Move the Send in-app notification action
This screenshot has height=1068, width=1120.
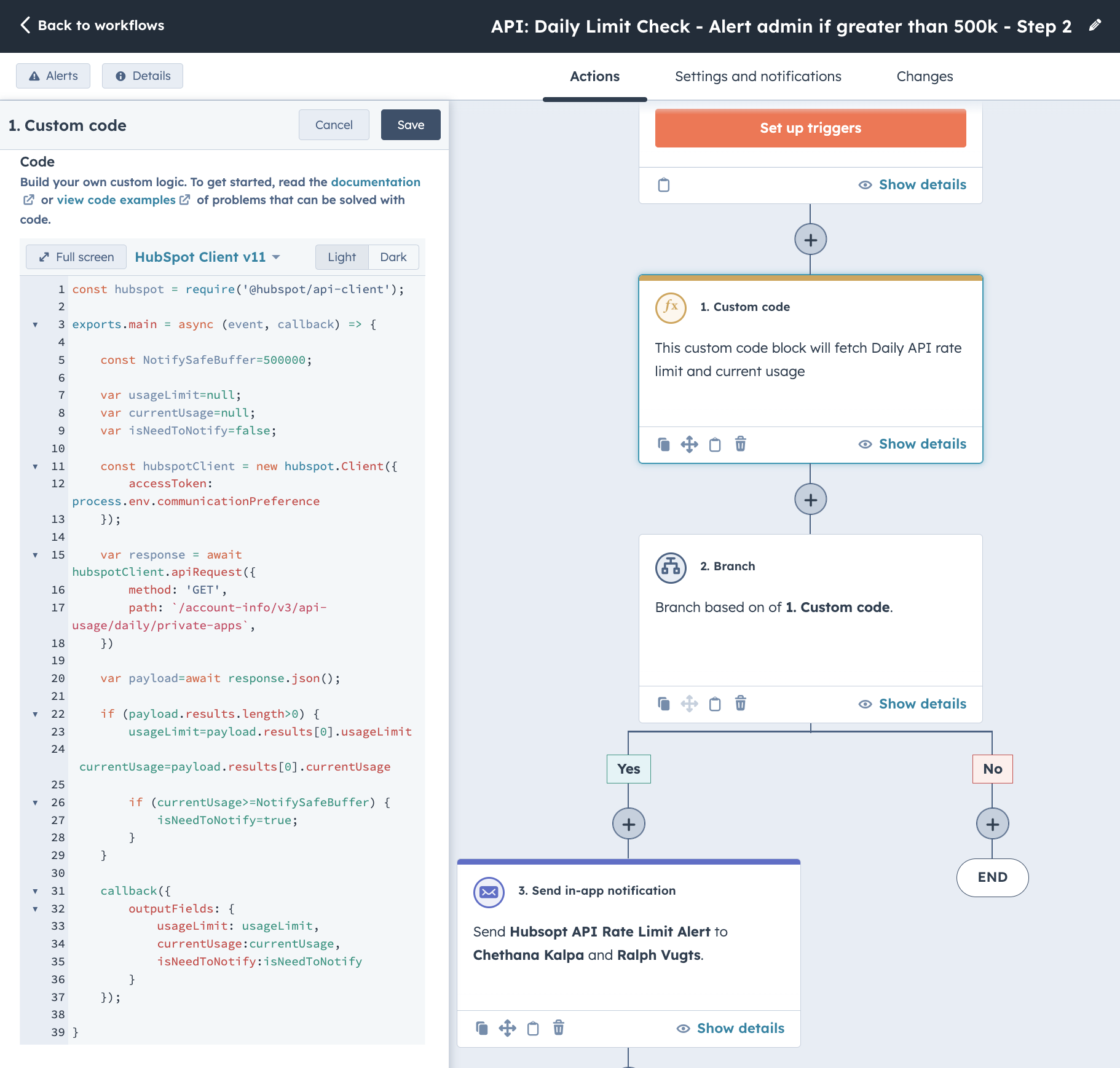click(507, 1028)
